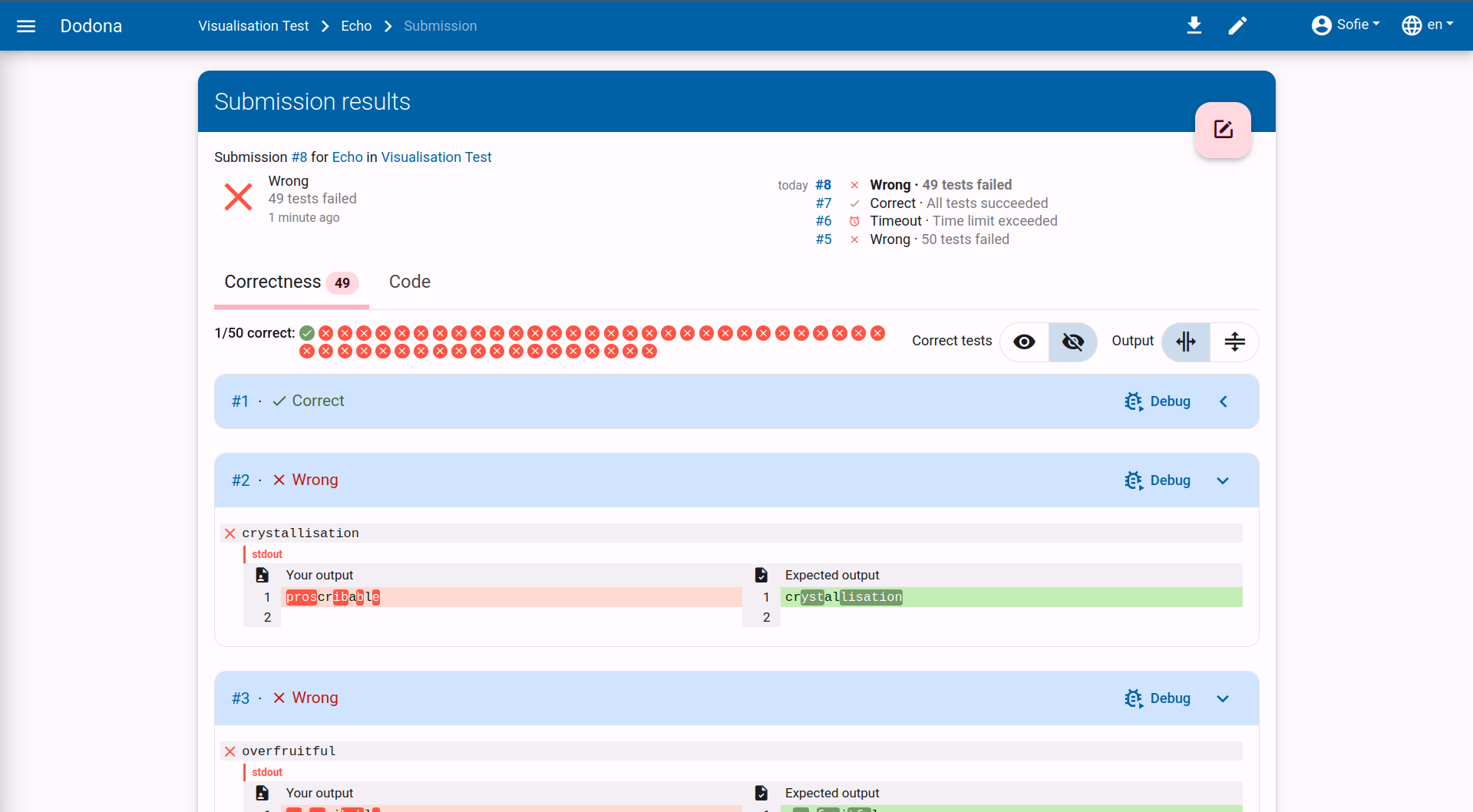
Task: Open submission #8 in history list
Action: pyautogui.click(x=823, y=185)
